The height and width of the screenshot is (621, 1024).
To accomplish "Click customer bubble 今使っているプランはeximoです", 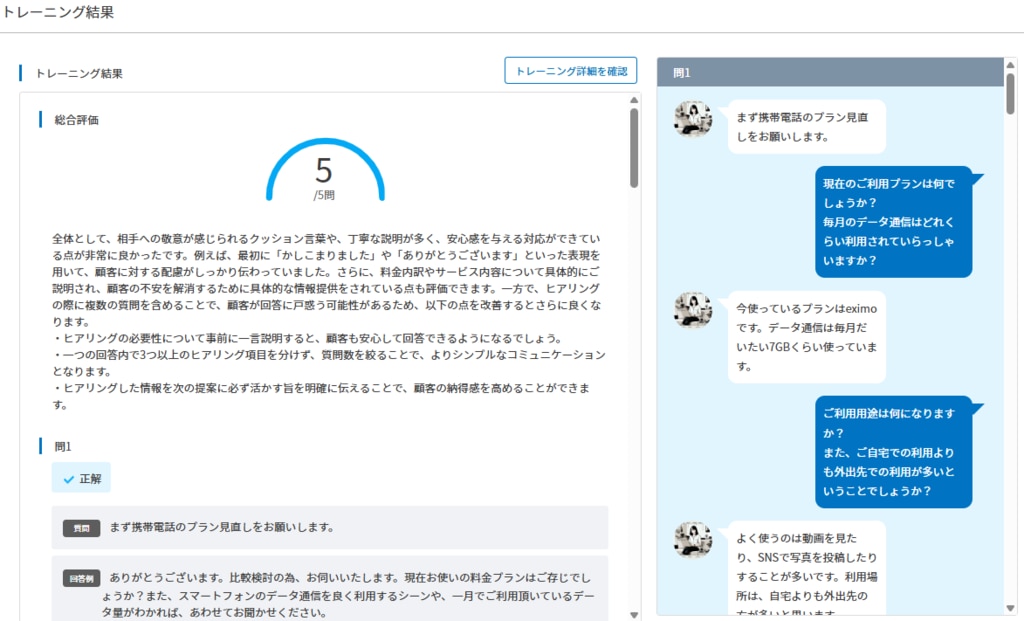I will tap(807, 337).
